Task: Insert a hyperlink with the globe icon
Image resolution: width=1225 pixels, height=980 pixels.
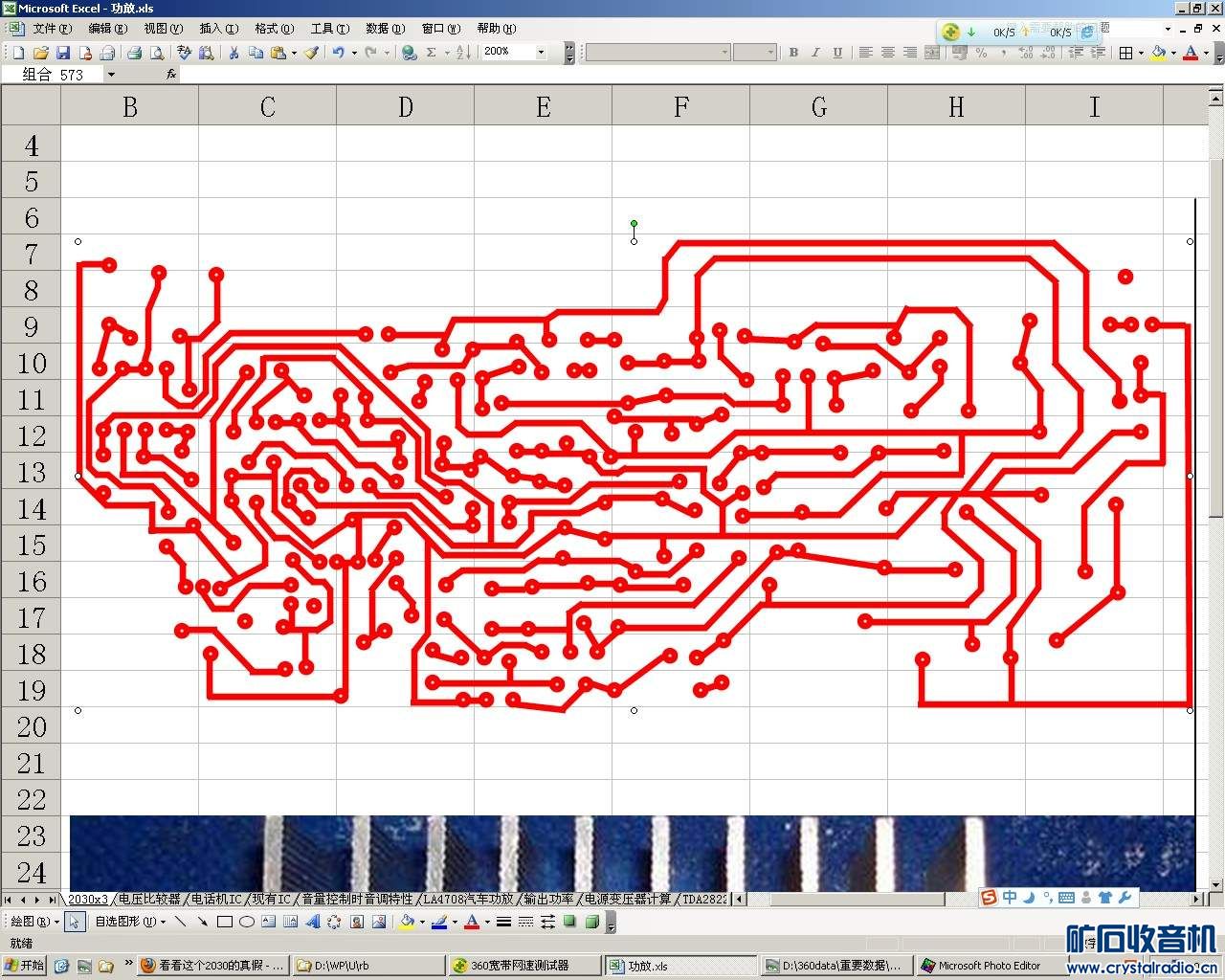Action: point(410,53)
